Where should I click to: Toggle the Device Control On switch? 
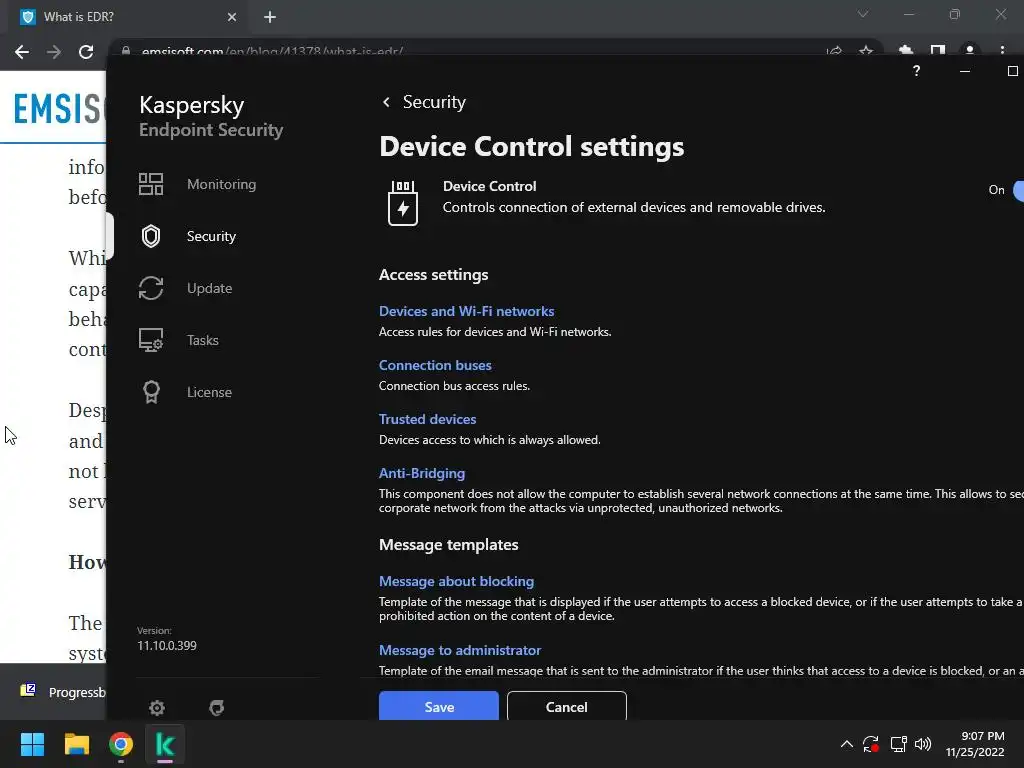tap(1018, 190)
